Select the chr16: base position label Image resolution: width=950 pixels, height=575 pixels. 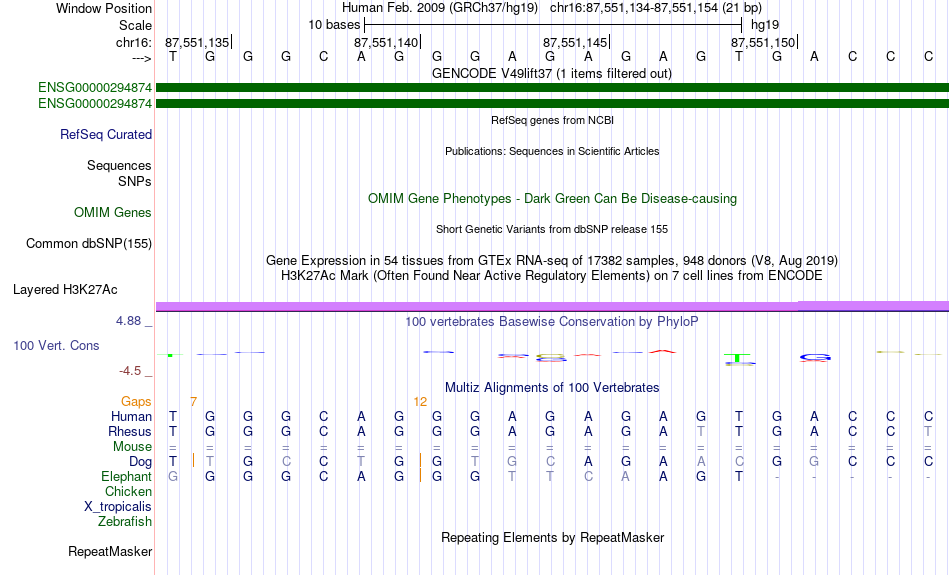click(x=134, y=42)
